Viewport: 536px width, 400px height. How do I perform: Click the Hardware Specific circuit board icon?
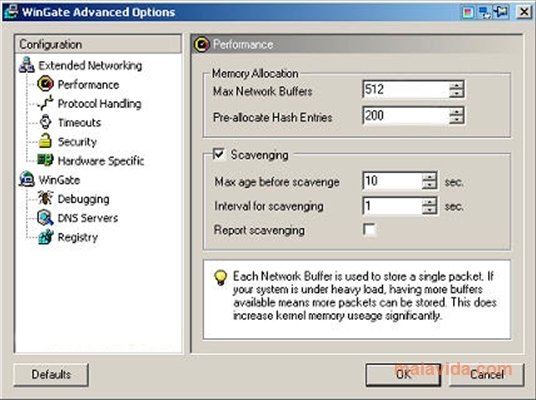[x=45, y=160]
